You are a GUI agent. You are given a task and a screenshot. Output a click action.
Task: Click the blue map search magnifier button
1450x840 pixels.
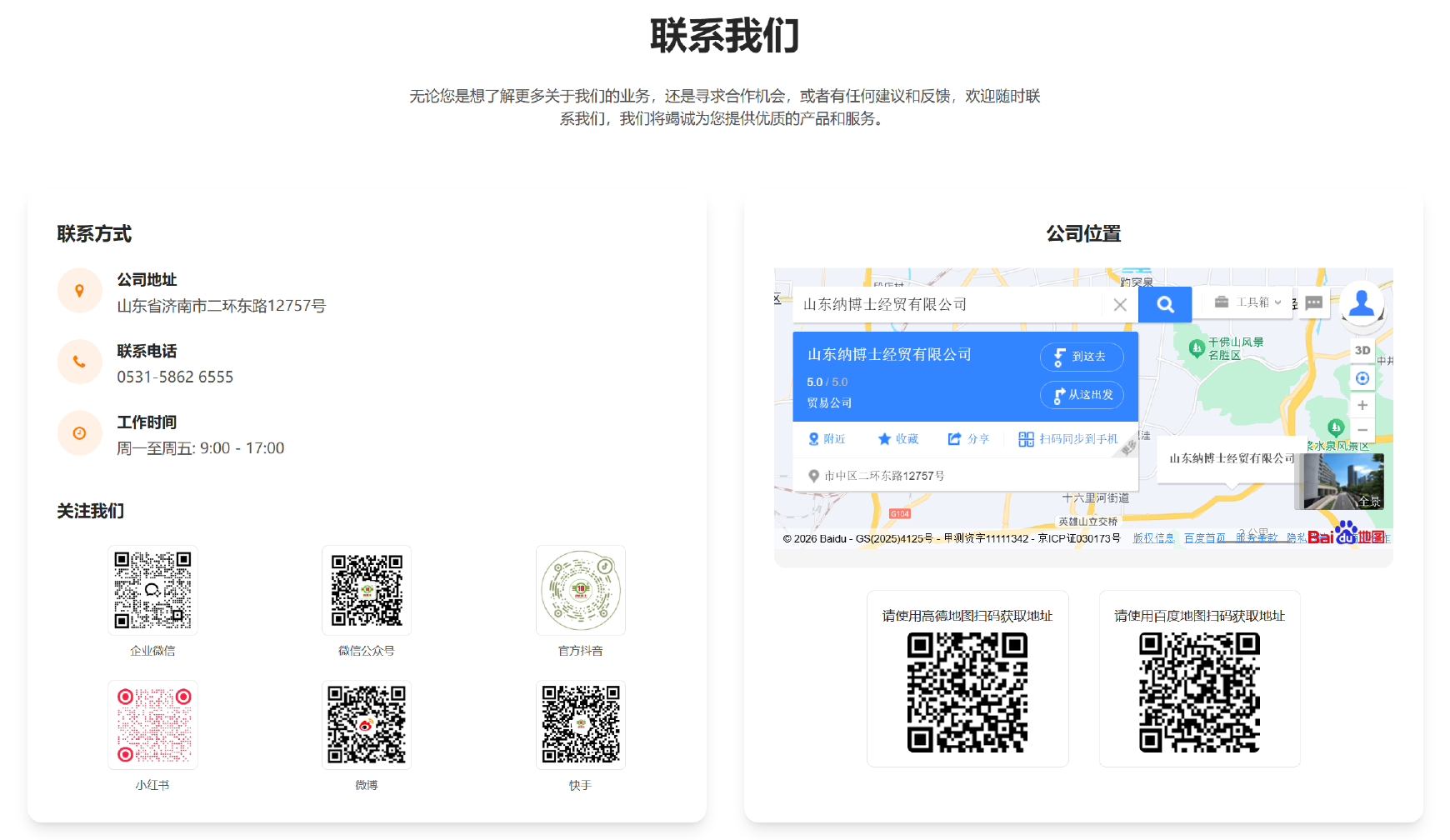1164,304
